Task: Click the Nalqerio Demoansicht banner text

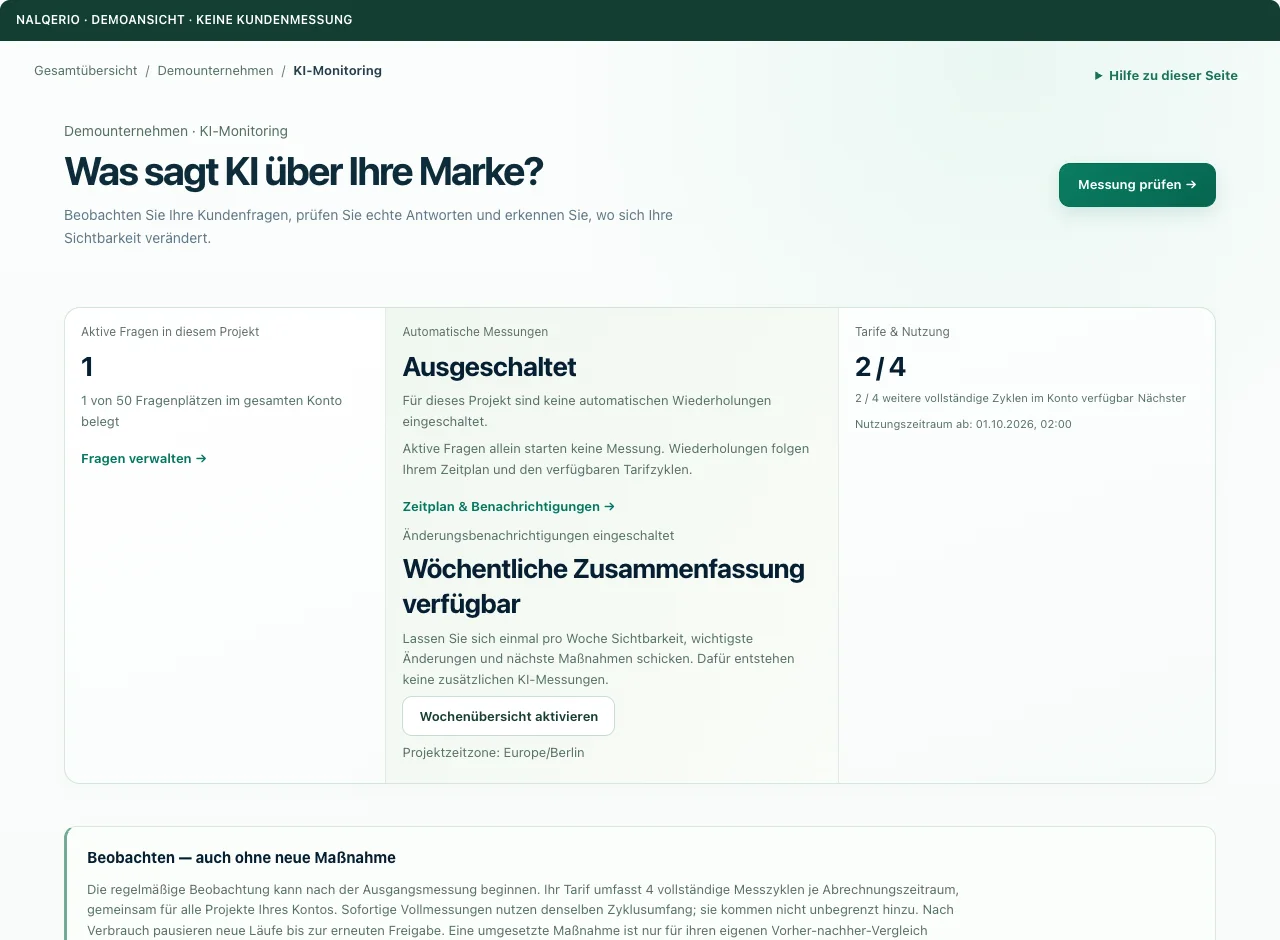Action: [184, 20]
